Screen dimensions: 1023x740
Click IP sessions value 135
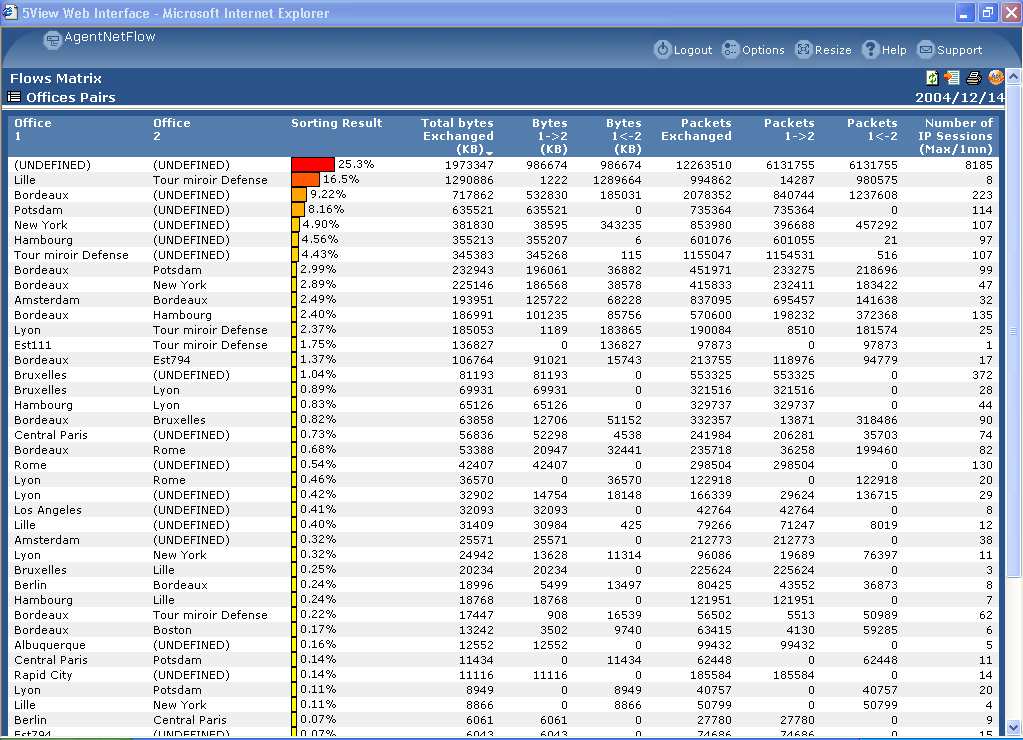click(982, 315)
